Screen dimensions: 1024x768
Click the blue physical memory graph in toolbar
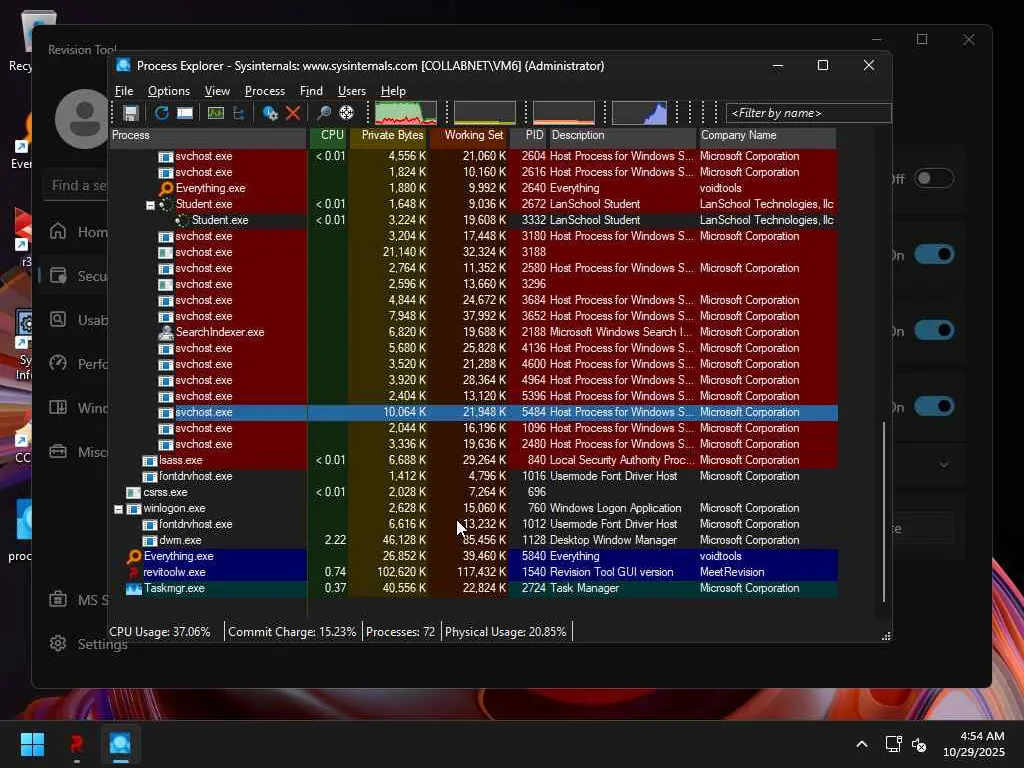coord(639,113)
